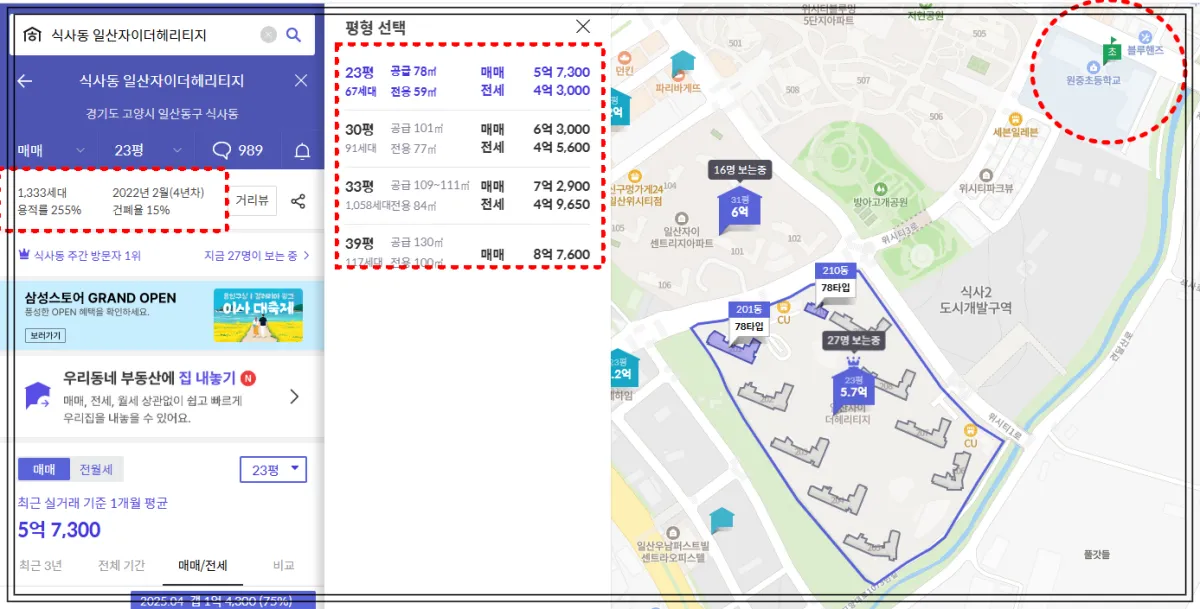Click the magnifier search icon

pos(294,35)
